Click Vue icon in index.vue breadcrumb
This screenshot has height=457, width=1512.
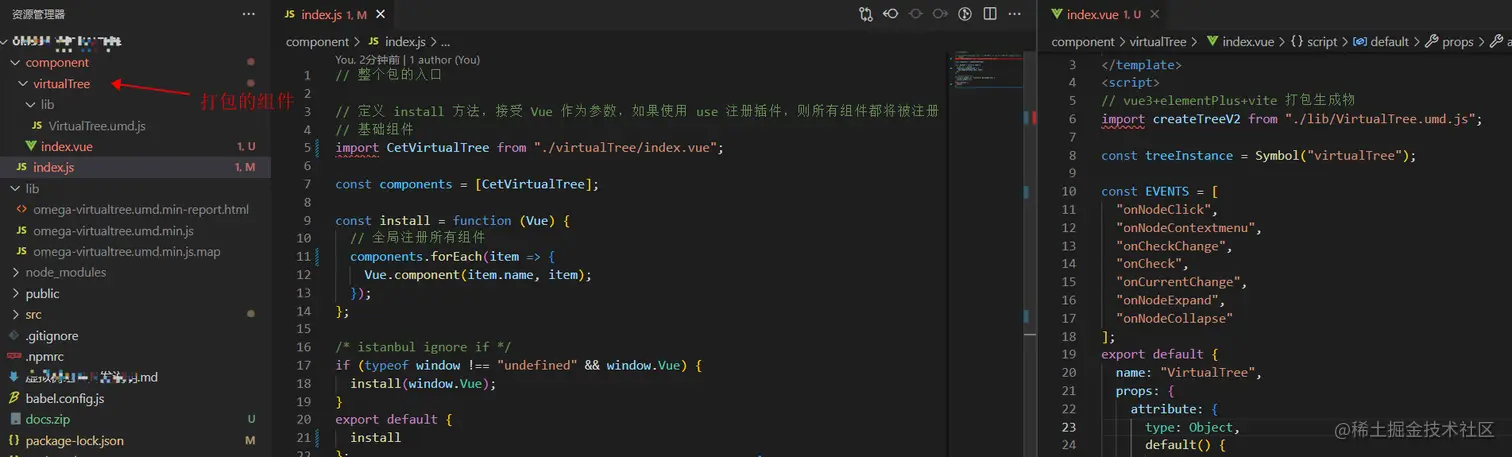pos(1212,42)
